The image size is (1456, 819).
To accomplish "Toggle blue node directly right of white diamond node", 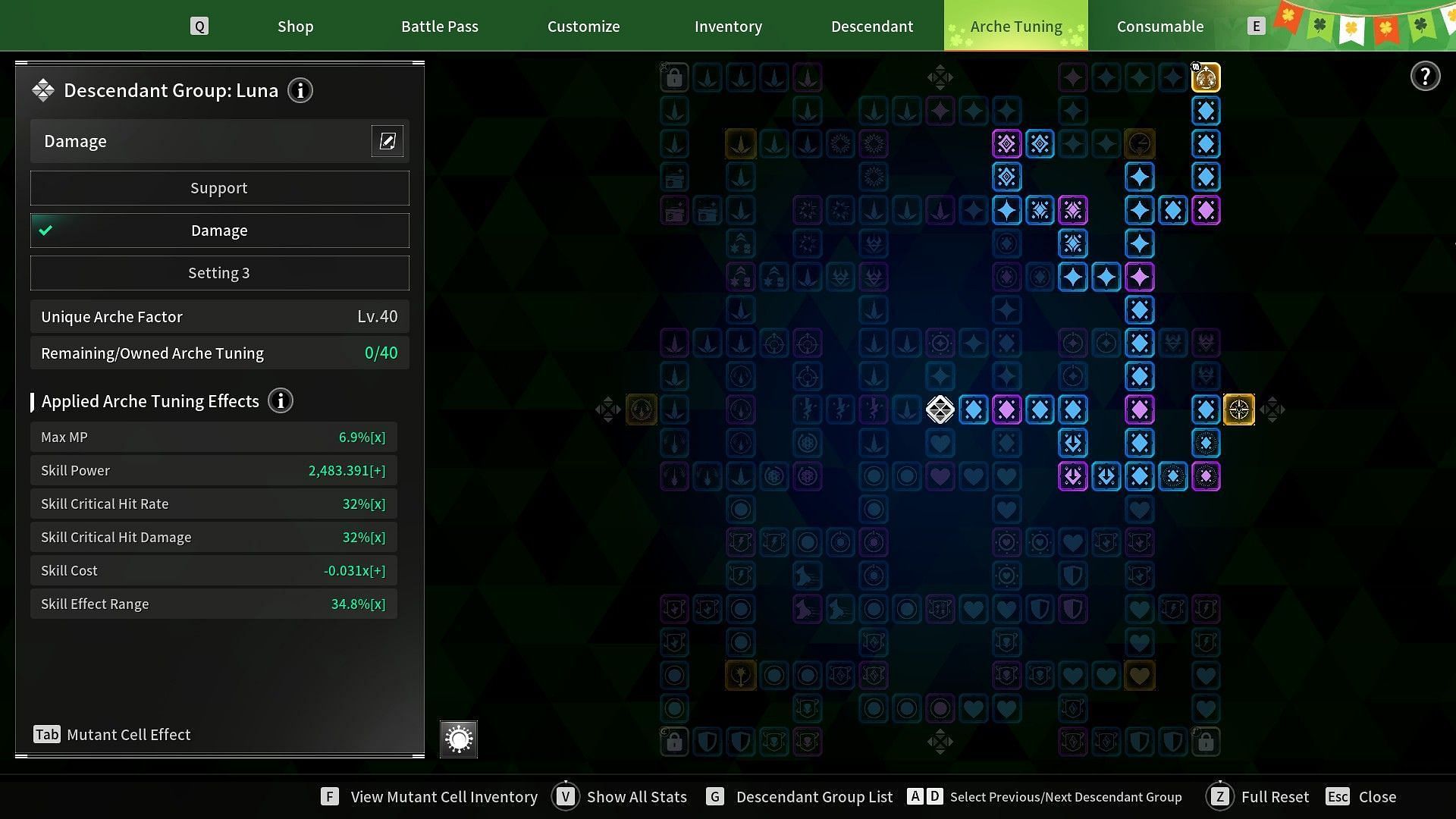I will coord(974,409).
